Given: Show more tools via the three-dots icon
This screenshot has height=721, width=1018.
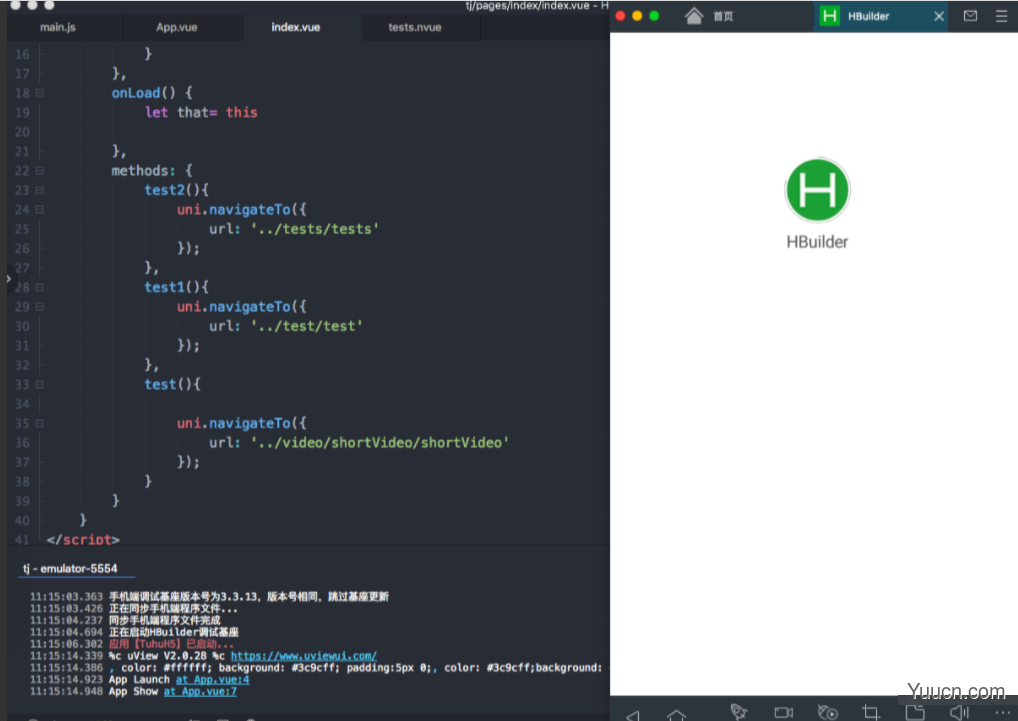Looking at the screenshot, I should (x=1002, y=713).
